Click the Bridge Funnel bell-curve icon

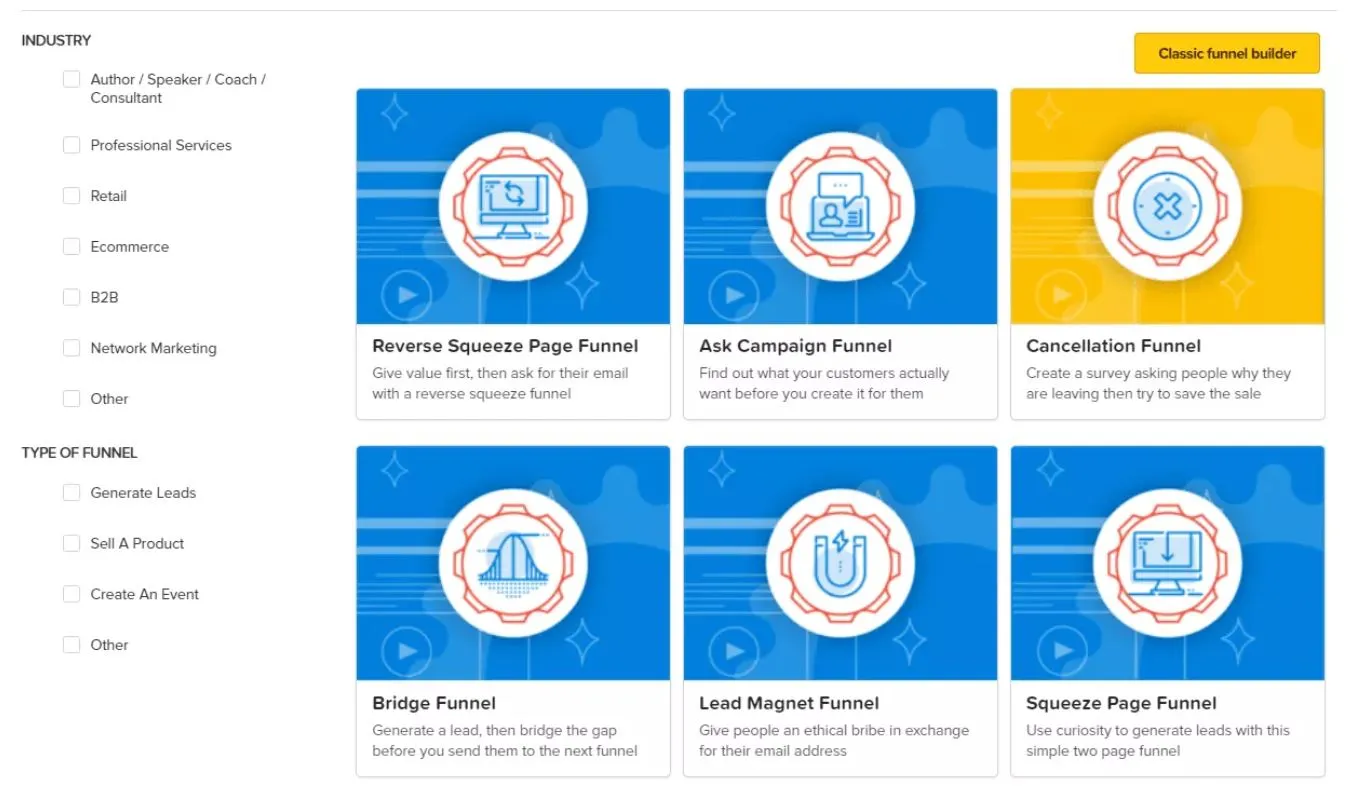click(513, 564)
